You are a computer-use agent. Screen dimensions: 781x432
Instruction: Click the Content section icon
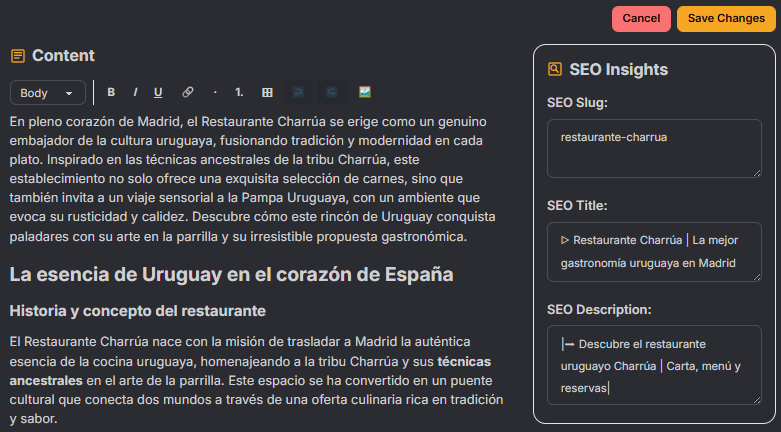(x=18, y=56)
